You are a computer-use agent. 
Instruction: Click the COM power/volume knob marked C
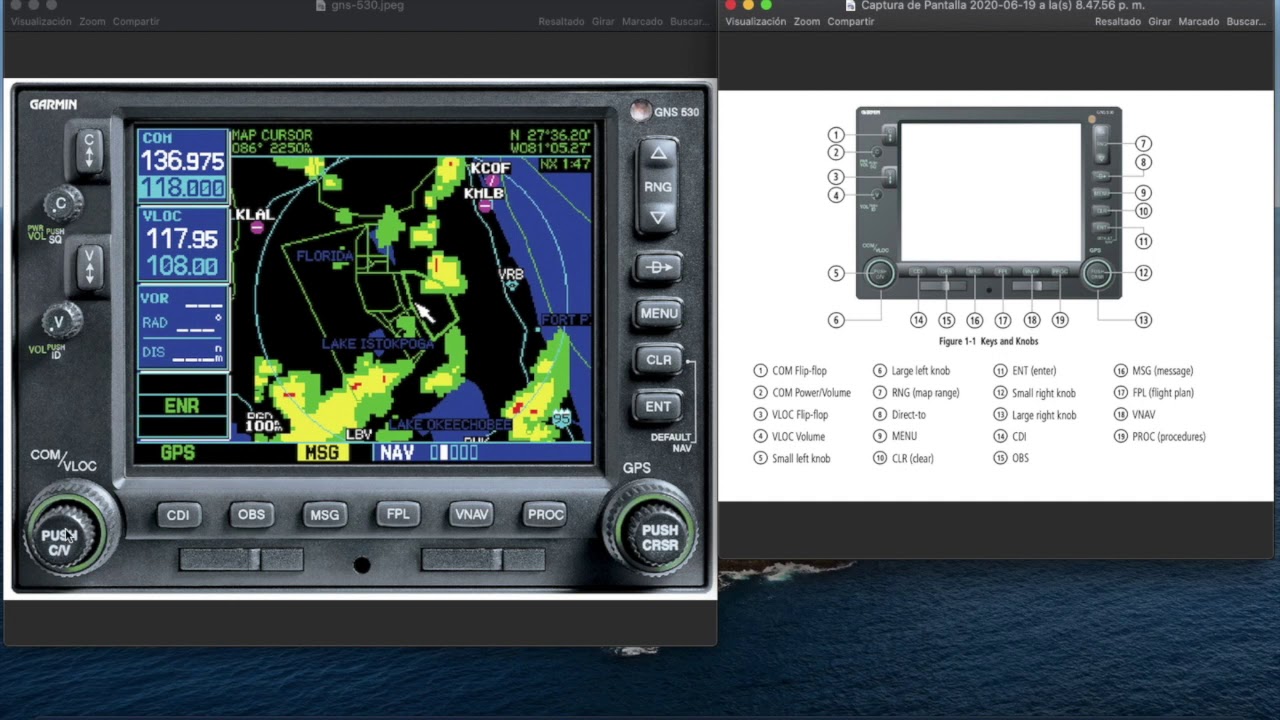(61, 204)
